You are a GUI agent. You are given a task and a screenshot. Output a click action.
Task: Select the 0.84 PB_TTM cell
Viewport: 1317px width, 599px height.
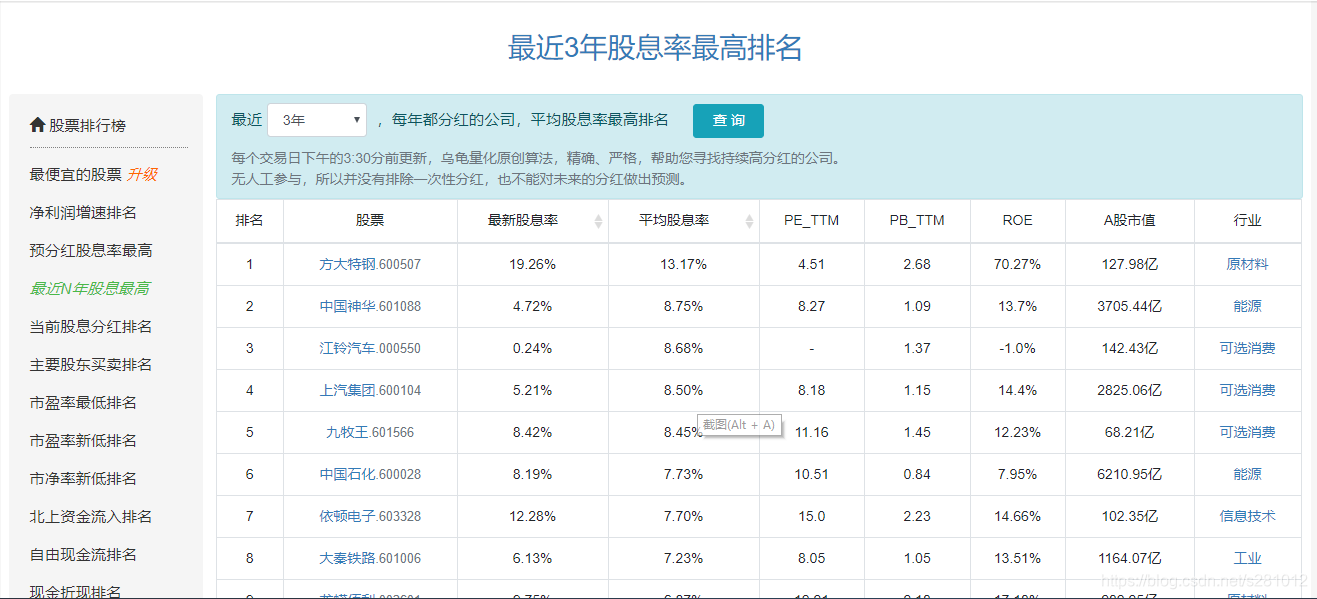pyautogui.click(x=917, y=474)
